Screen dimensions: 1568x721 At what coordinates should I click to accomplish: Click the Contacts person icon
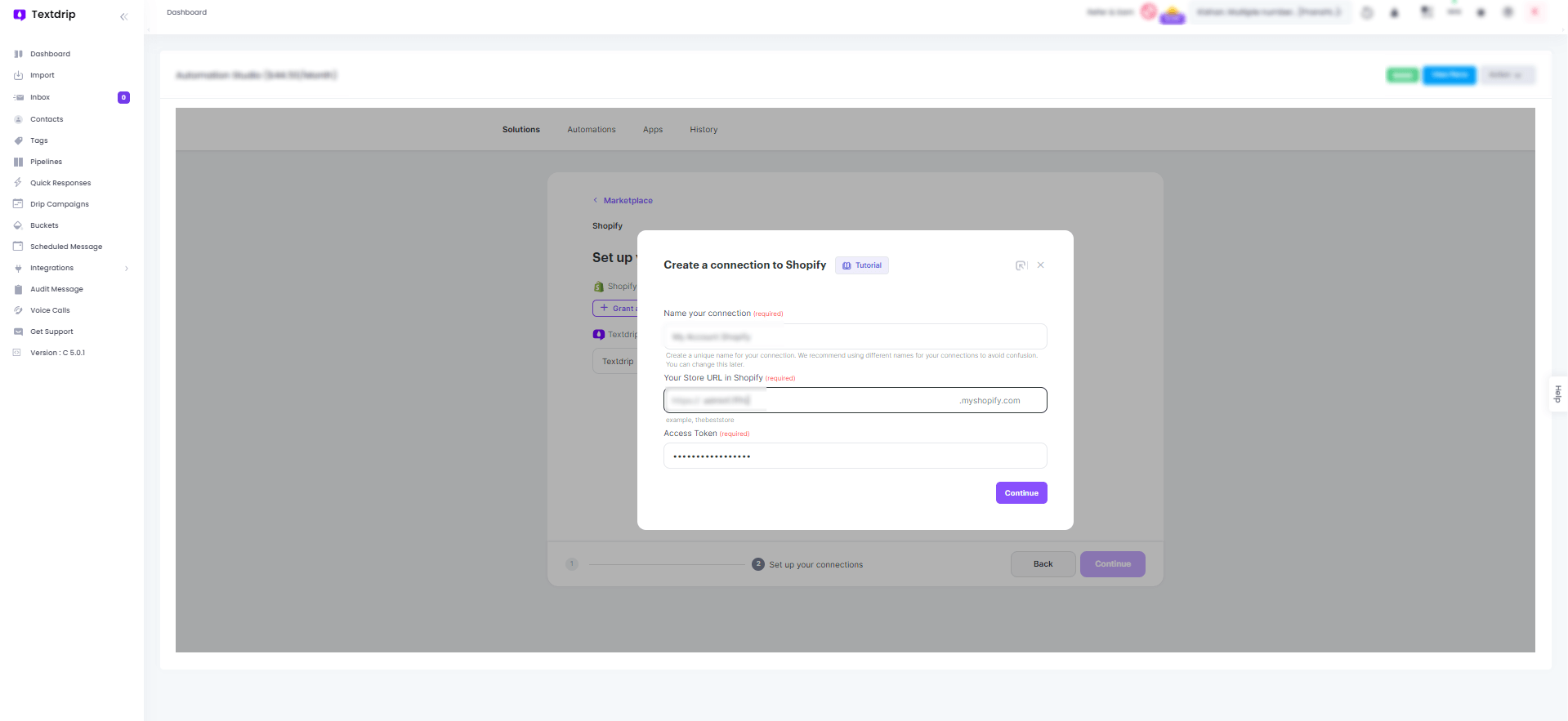(18, 119)
